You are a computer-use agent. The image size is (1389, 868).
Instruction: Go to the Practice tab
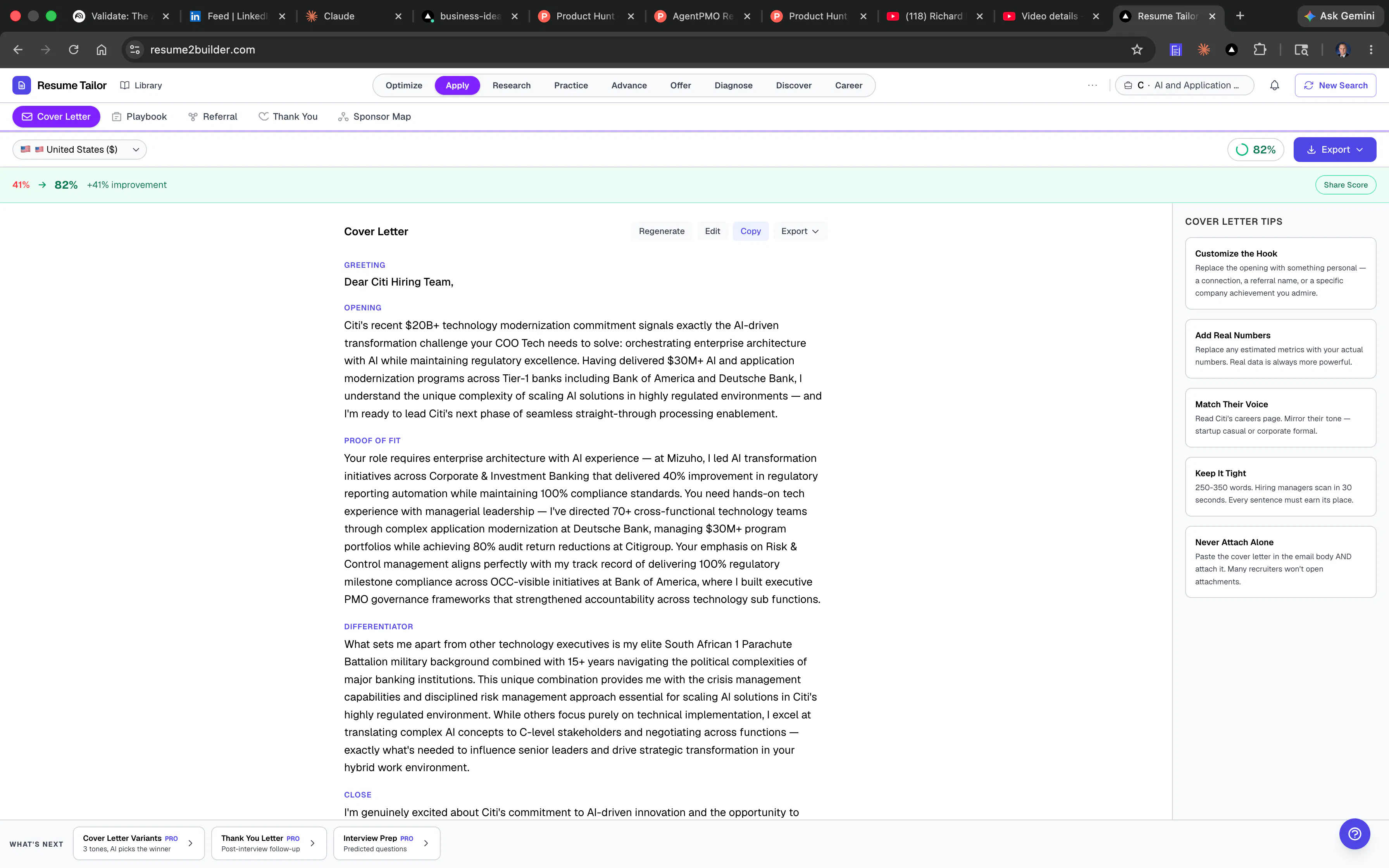coord(570,86)
